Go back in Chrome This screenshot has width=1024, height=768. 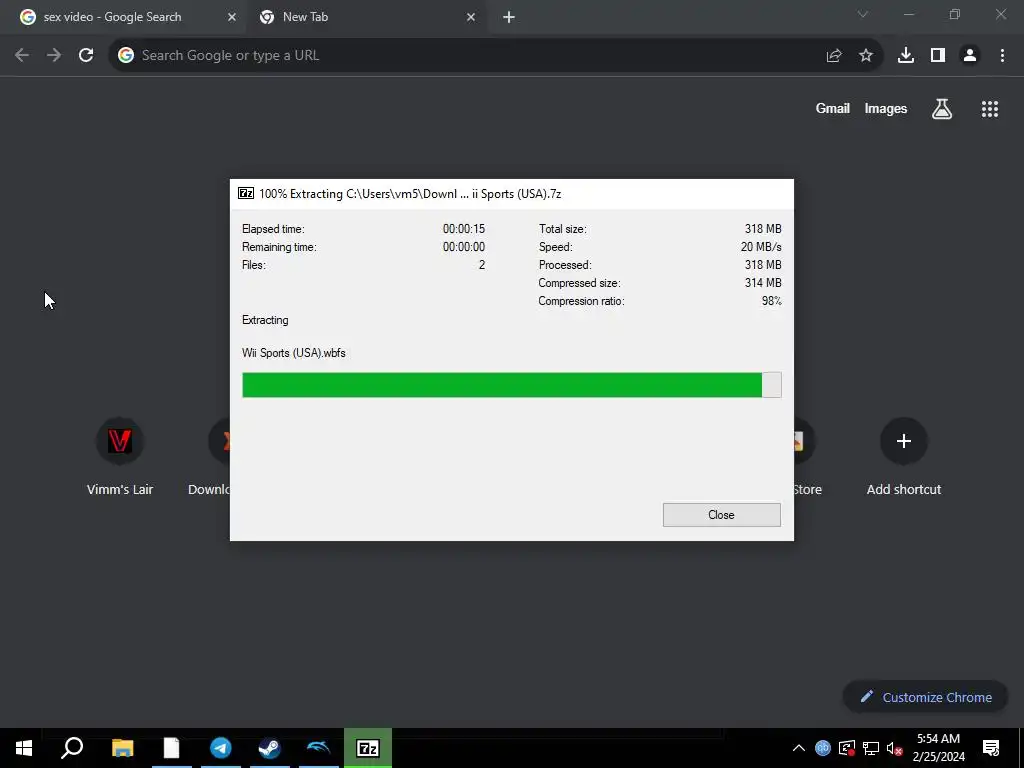click(x=22, y=56)
